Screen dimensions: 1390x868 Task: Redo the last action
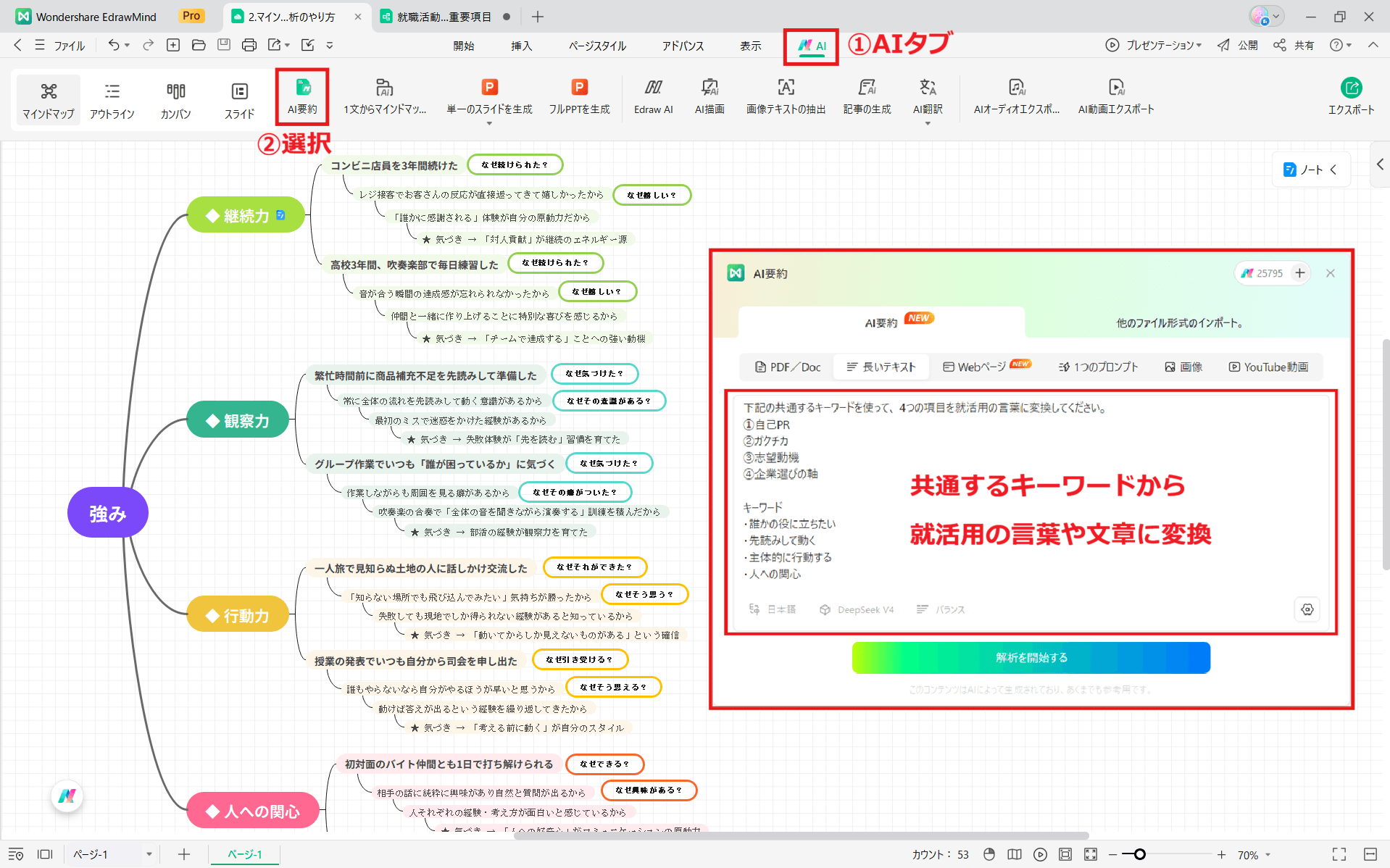[x=148, y=45]
